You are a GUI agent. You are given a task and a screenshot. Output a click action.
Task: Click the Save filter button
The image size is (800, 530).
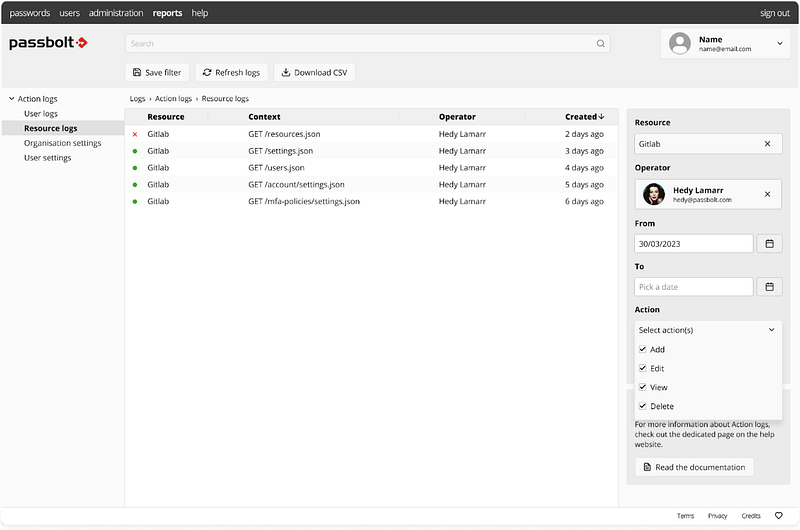157,72
